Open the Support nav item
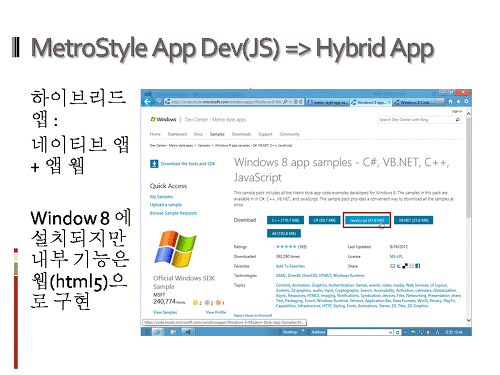The image size is (500, 375). 265,134
